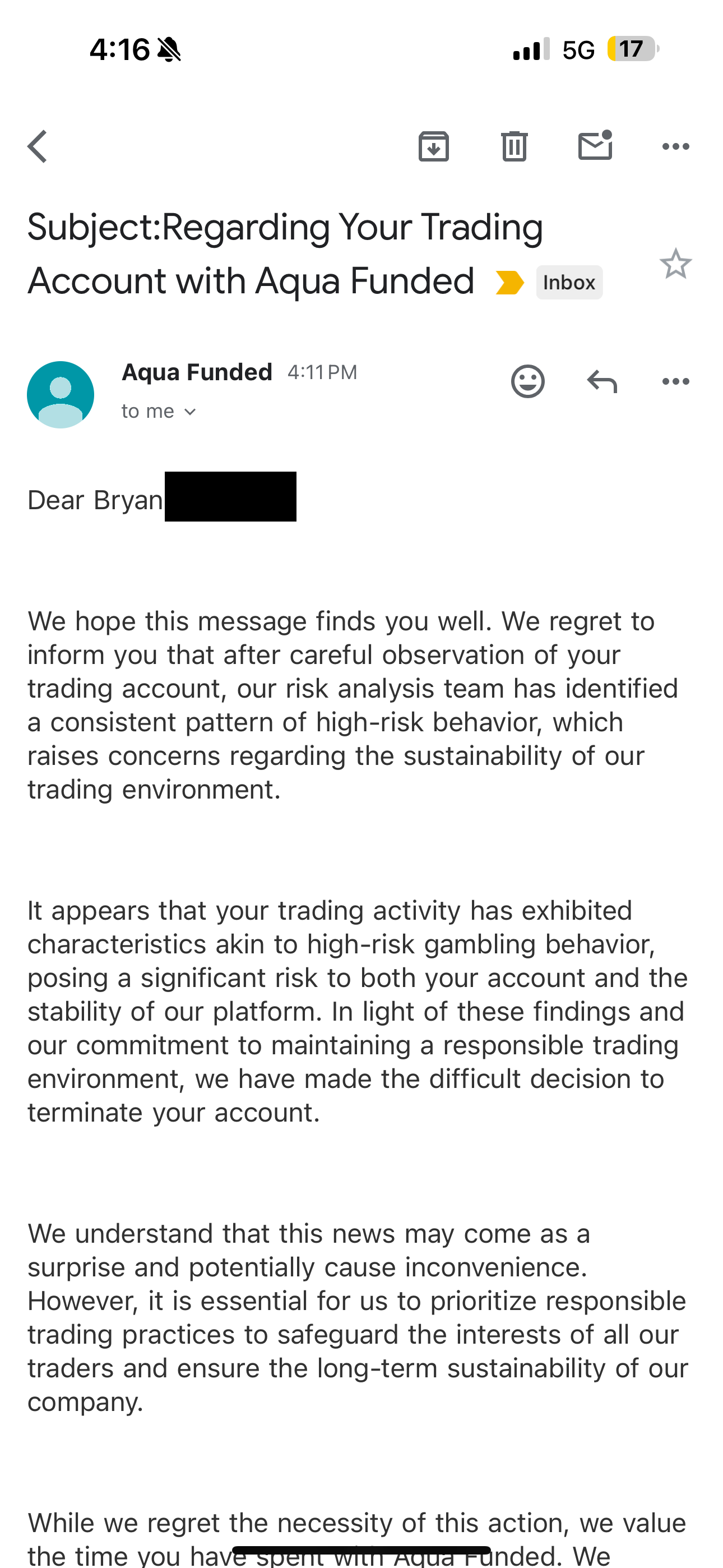723x1568 pixels.
Task: Star this Aqua Funded email
Action: pyautogui.click(x=675, y=264)
